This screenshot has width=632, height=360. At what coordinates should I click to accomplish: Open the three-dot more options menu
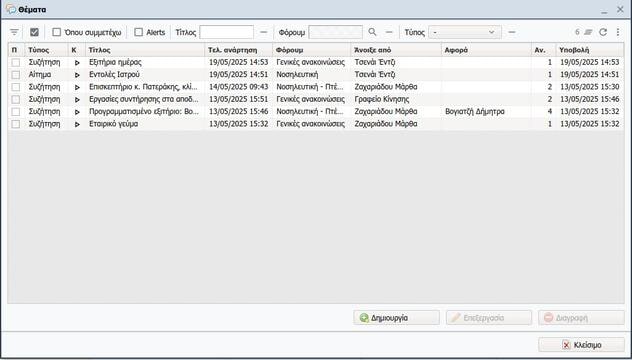point(618,32)
